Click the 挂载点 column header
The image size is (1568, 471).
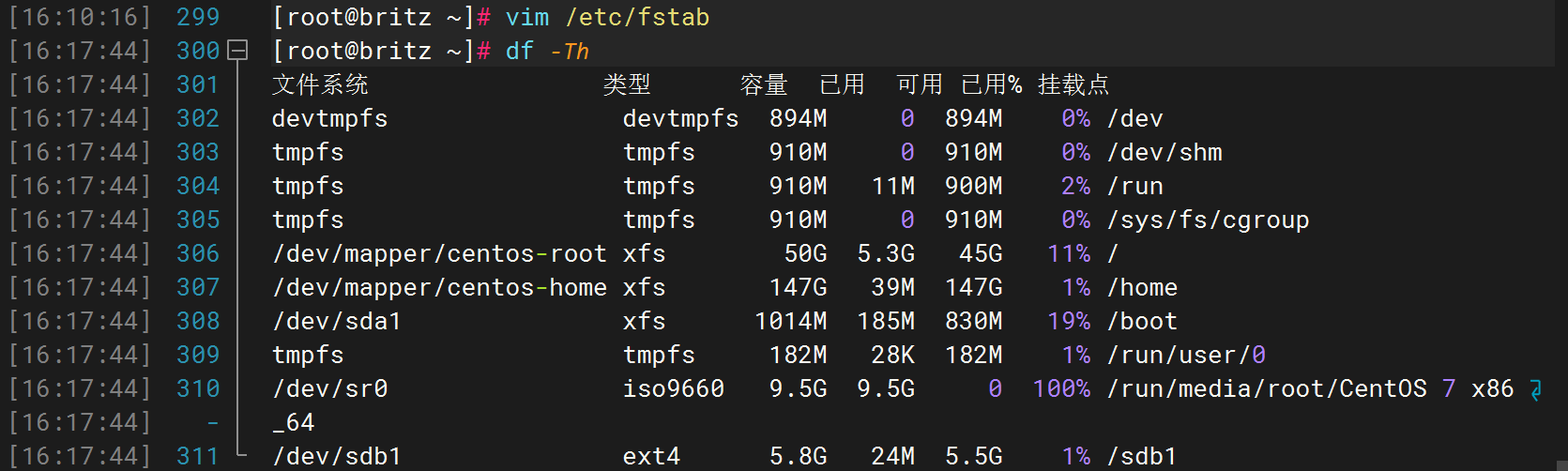[1073, 84]
